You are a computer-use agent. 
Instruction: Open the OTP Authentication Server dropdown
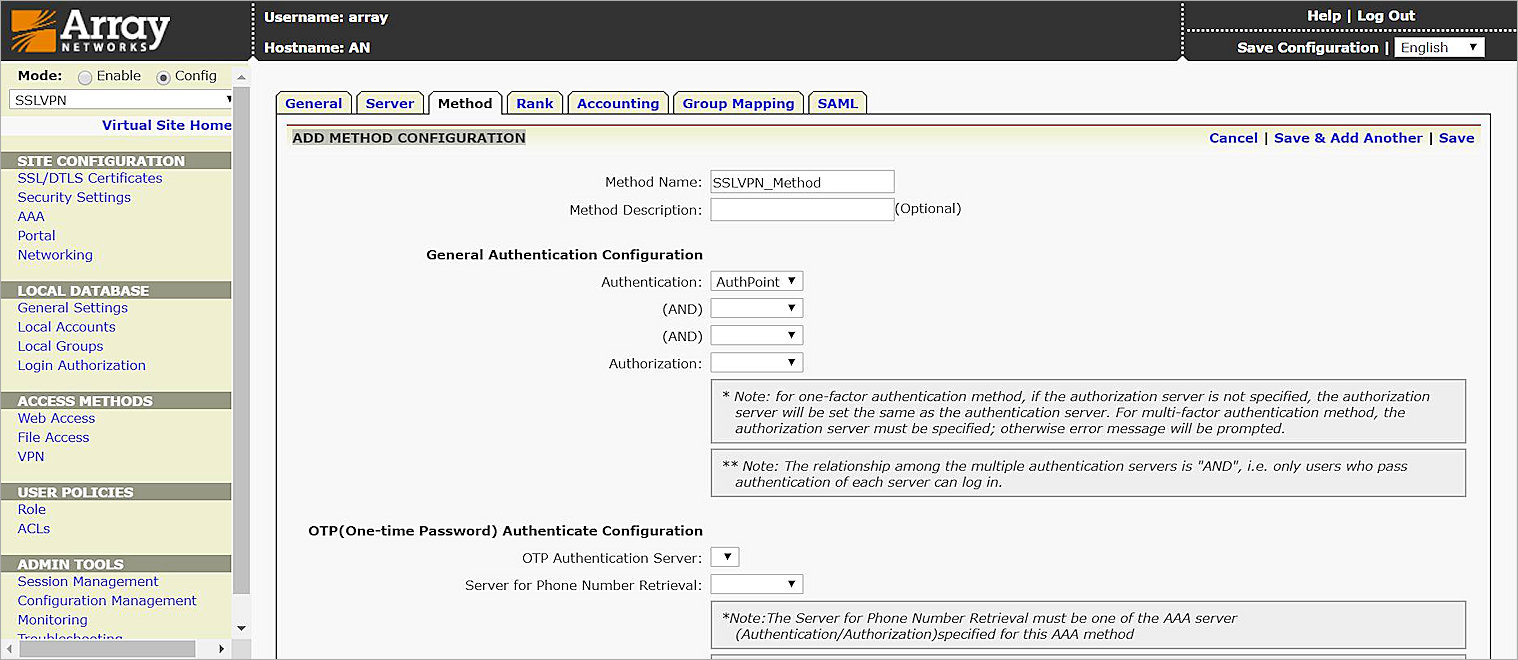(724, 557)
